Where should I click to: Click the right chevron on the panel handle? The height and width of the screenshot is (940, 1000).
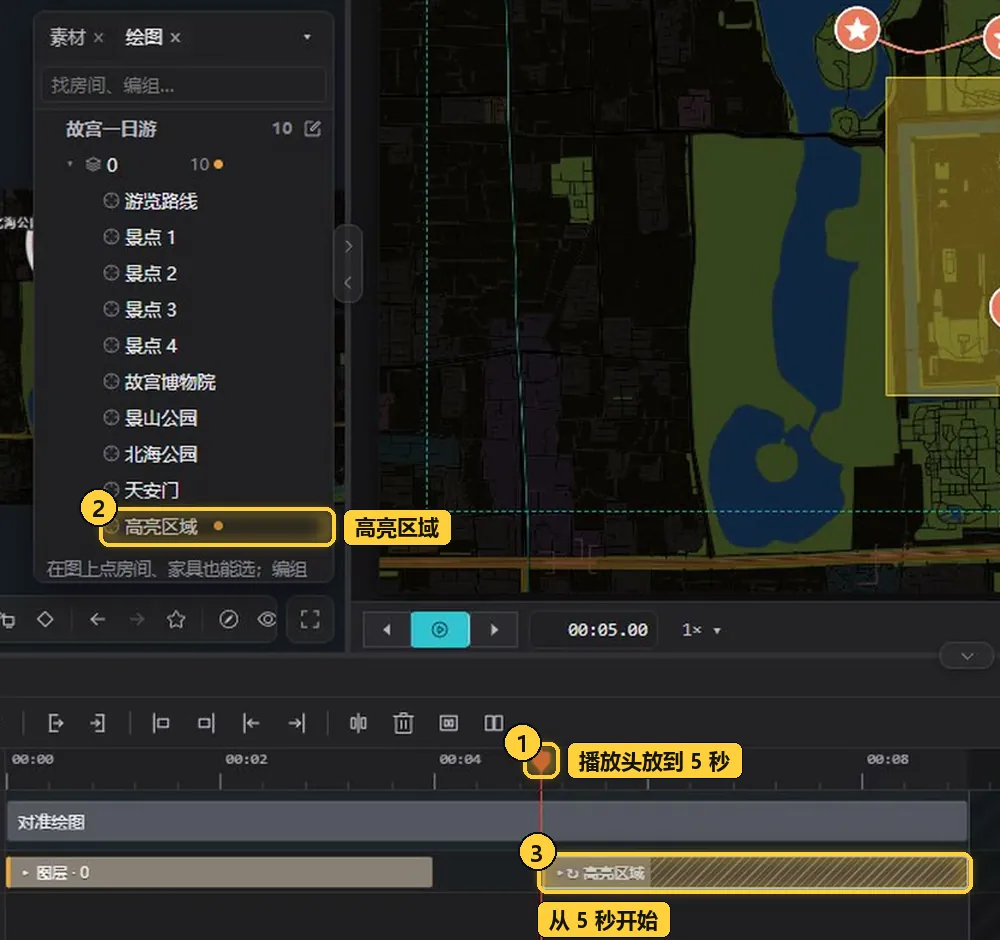coord(348,246)
